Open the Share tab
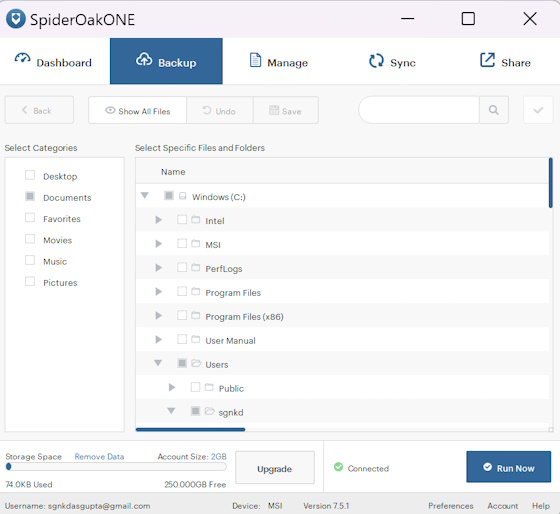The width and height of the screenshot is (560, 514). pos(505,61)
